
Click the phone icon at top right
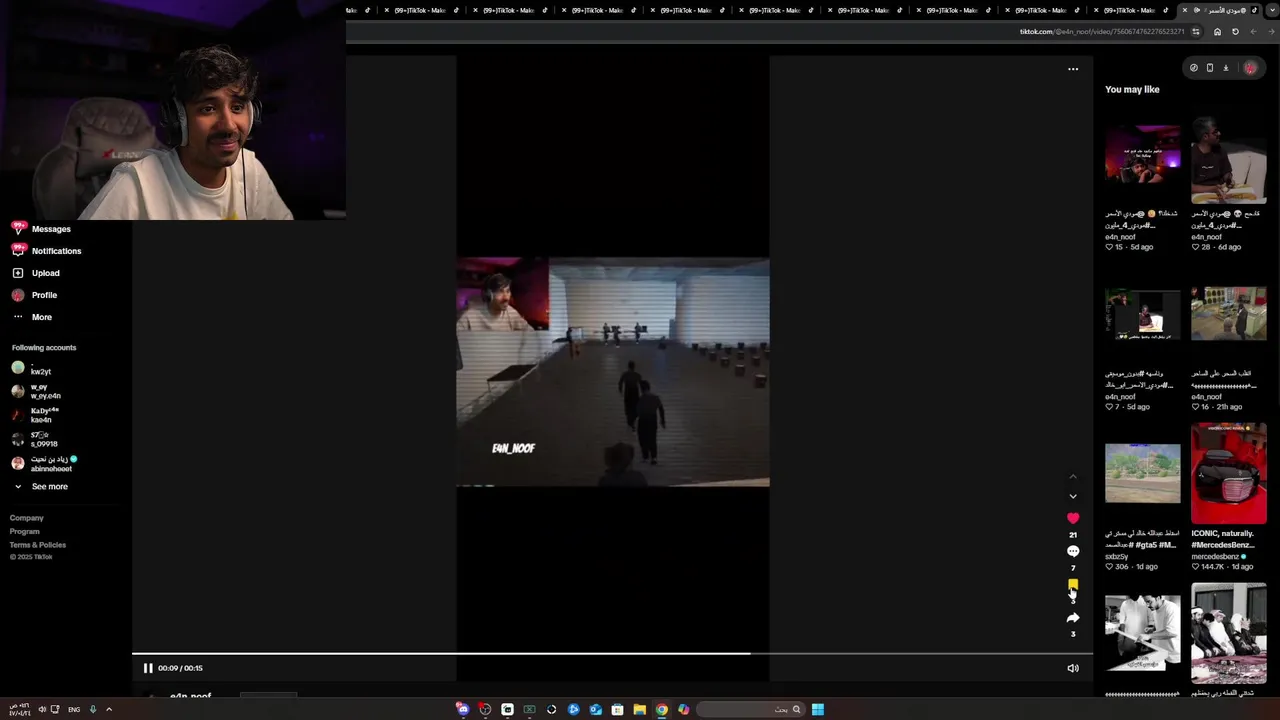click(1210, 68)
